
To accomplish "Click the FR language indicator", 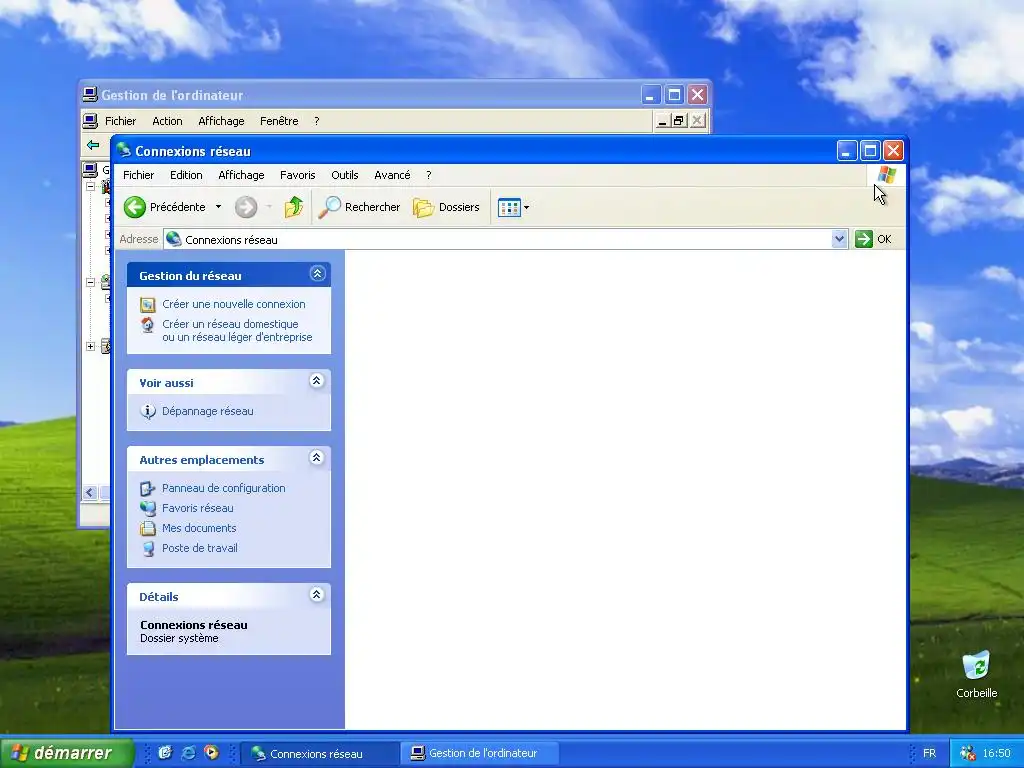I will (929, 753).
